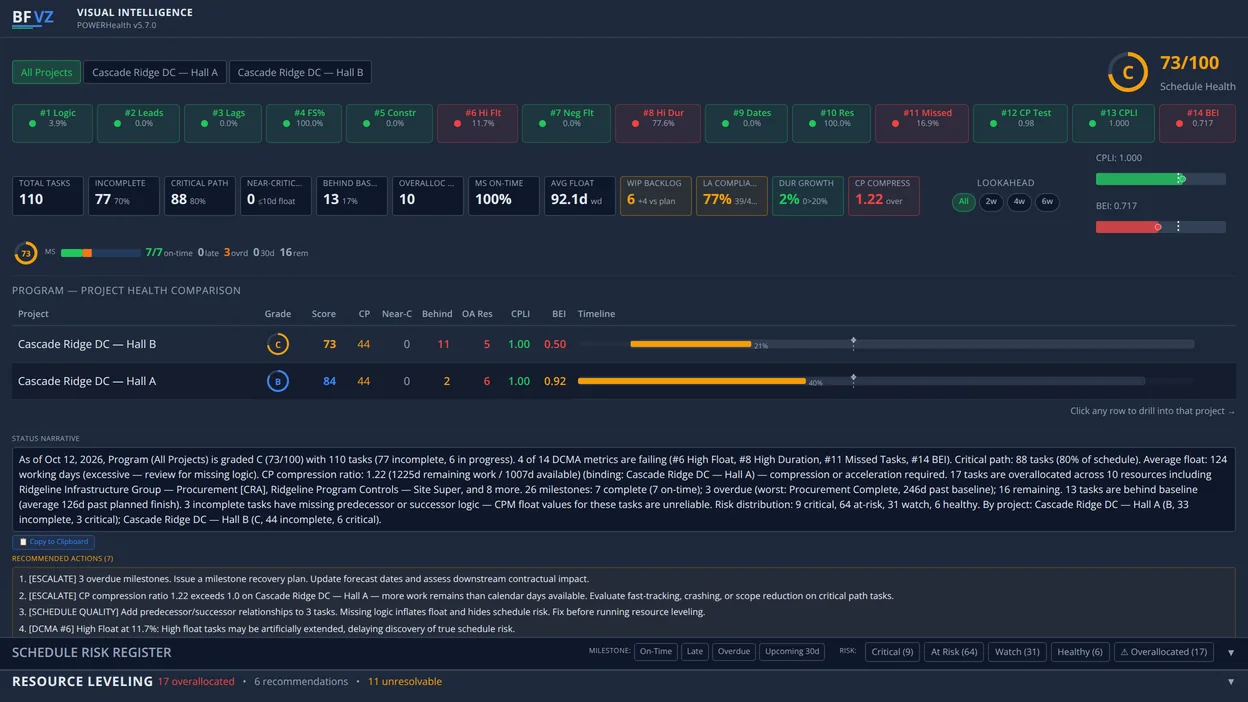The height and width of the screenshot is (702, 1248).
Task: Toggle the At Risk (64) risk filter
Action: (x=954, y=652)
